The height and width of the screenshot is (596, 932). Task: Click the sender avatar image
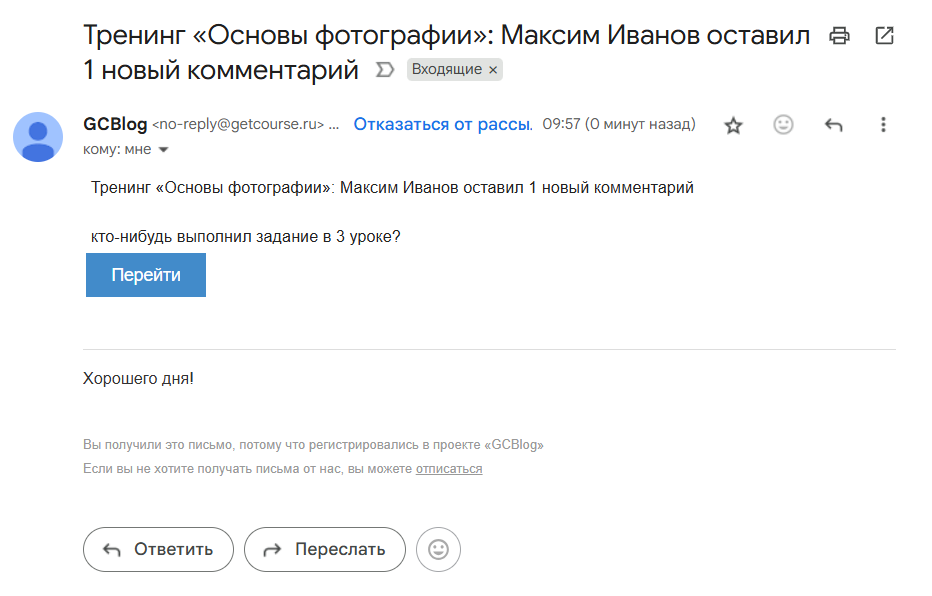click(x=38, y=137)
